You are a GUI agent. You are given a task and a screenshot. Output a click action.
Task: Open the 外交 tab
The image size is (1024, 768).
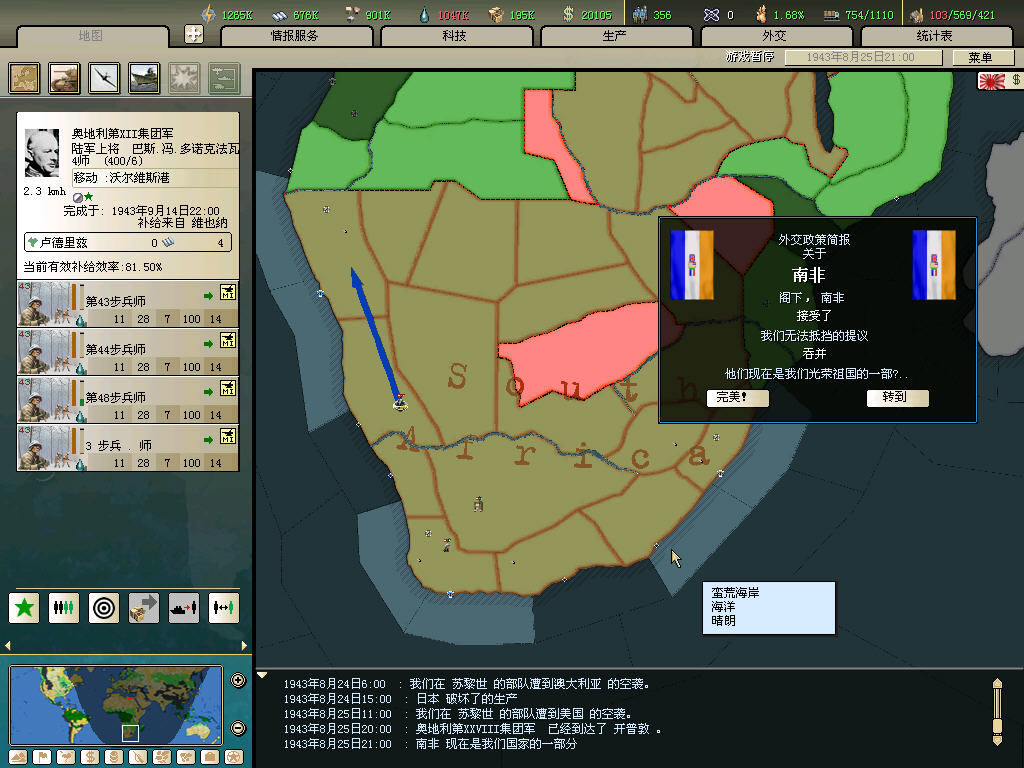pos(776,36)
